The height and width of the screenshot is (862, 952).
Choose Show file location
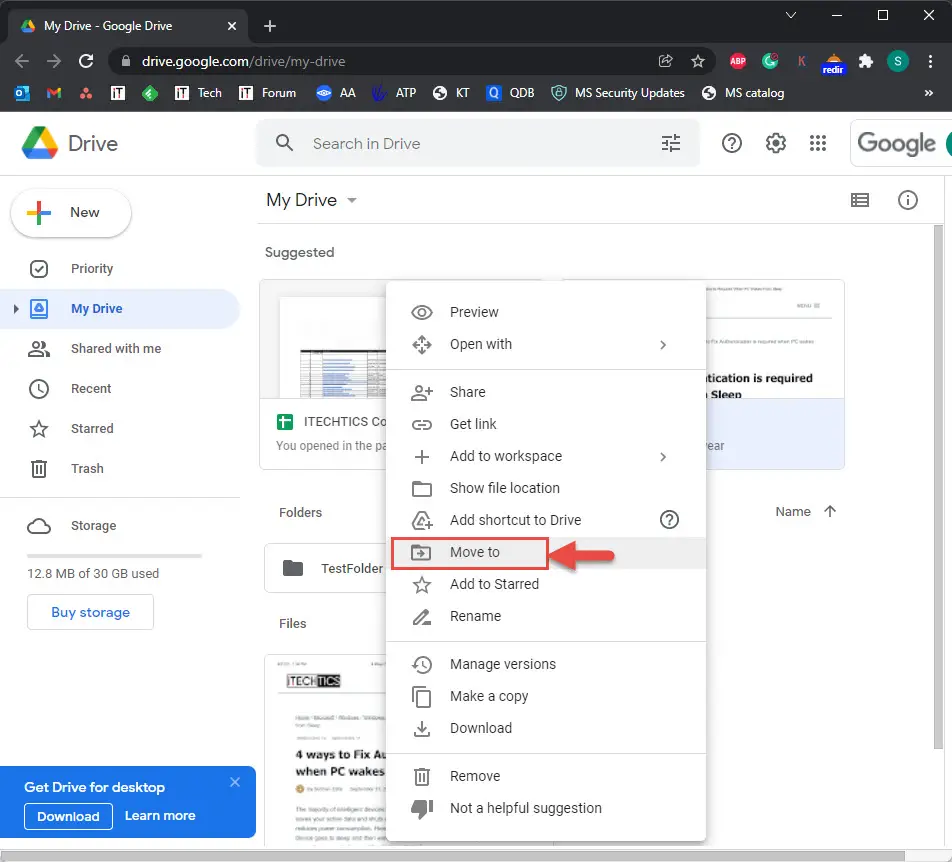click(x=546, y=488)
